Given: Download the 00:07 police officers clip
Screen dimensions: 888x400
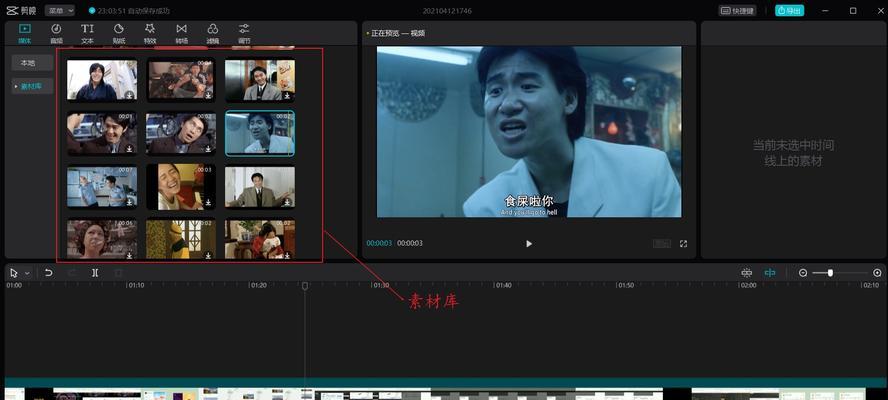Looking at the screenshot, I should [x=129, y=202].
